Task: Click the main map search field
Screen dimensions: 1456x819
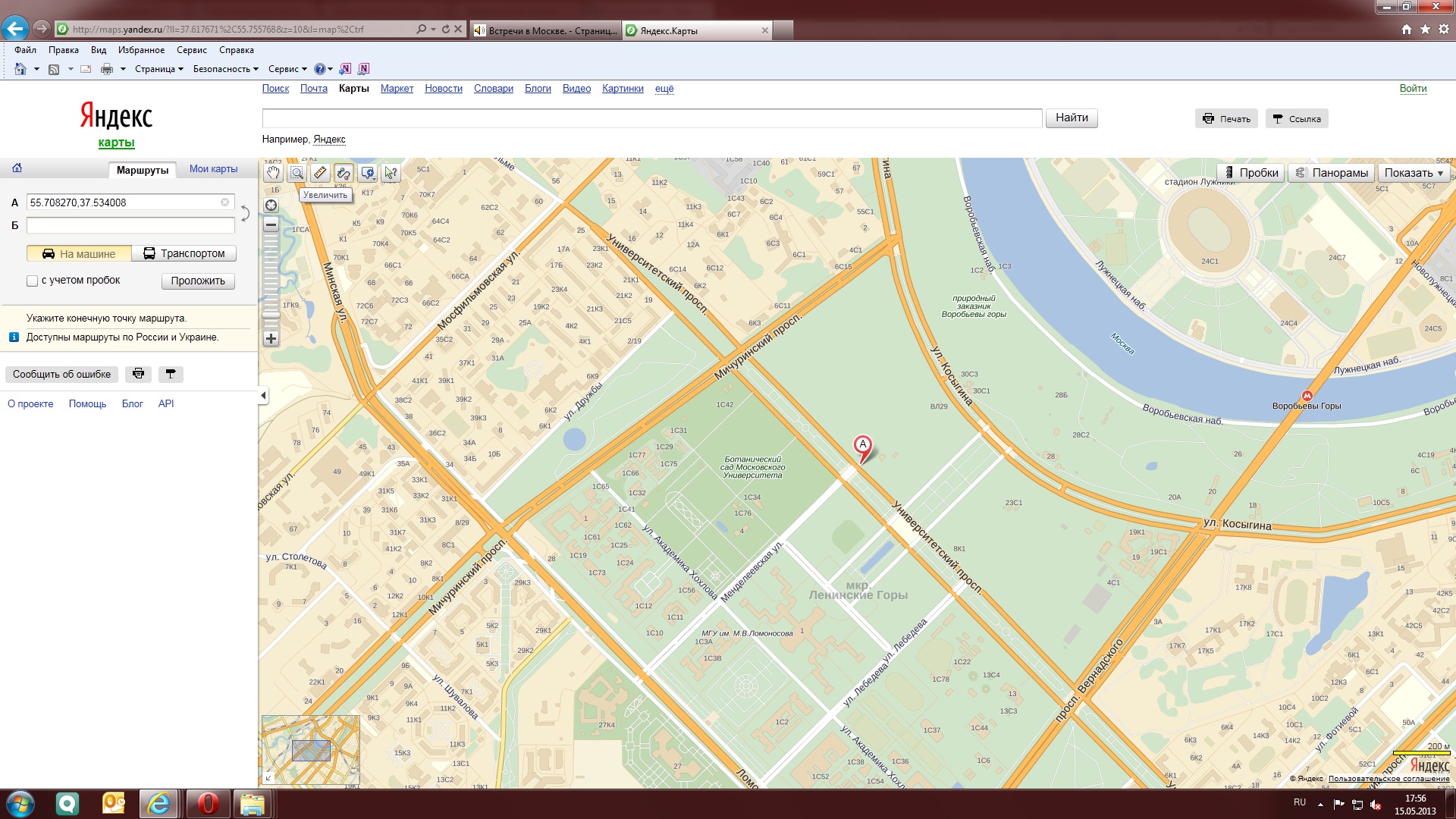Action: [x=652, y=118]
